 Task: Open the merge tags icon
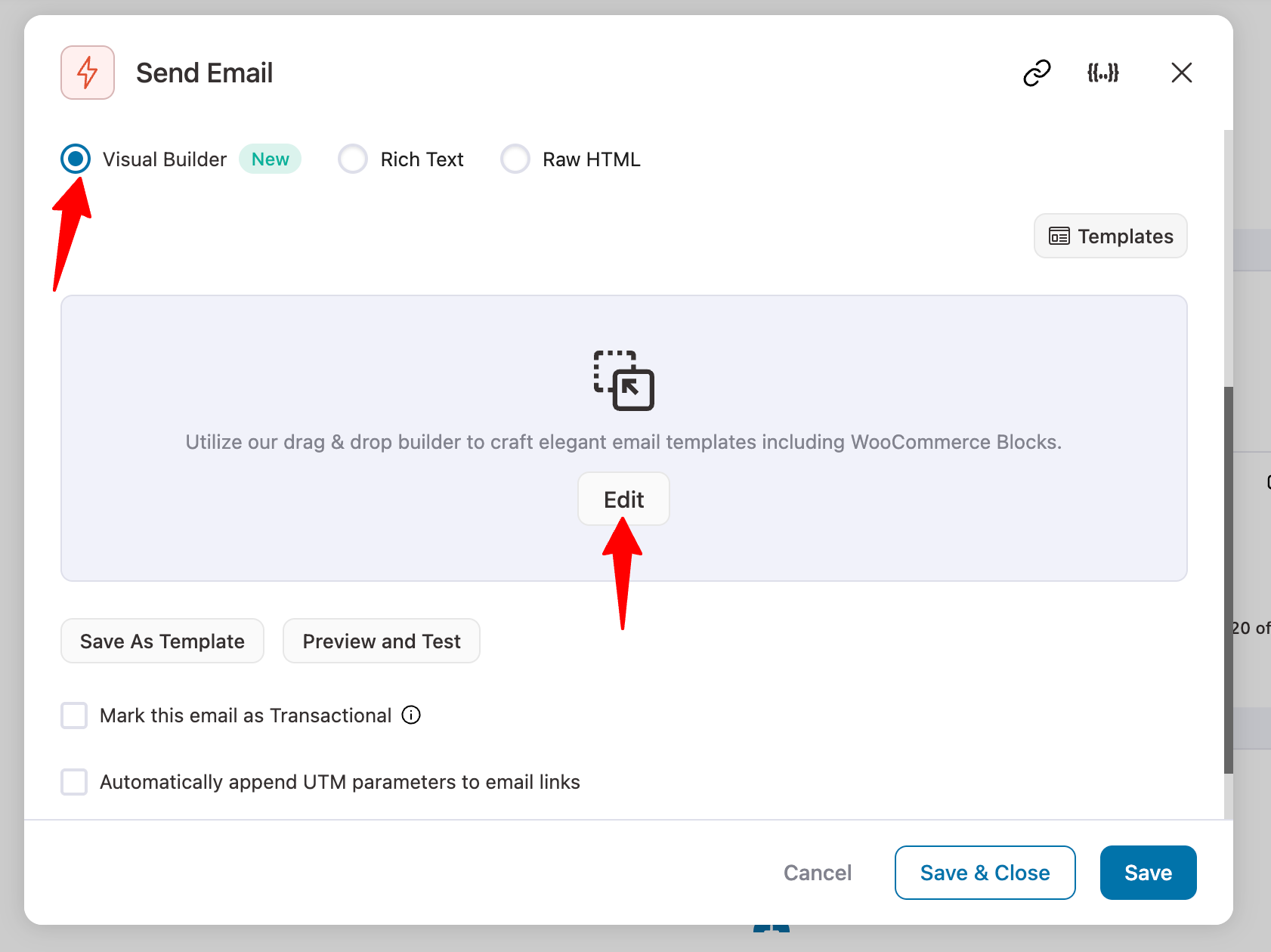tap(1103, 73)
